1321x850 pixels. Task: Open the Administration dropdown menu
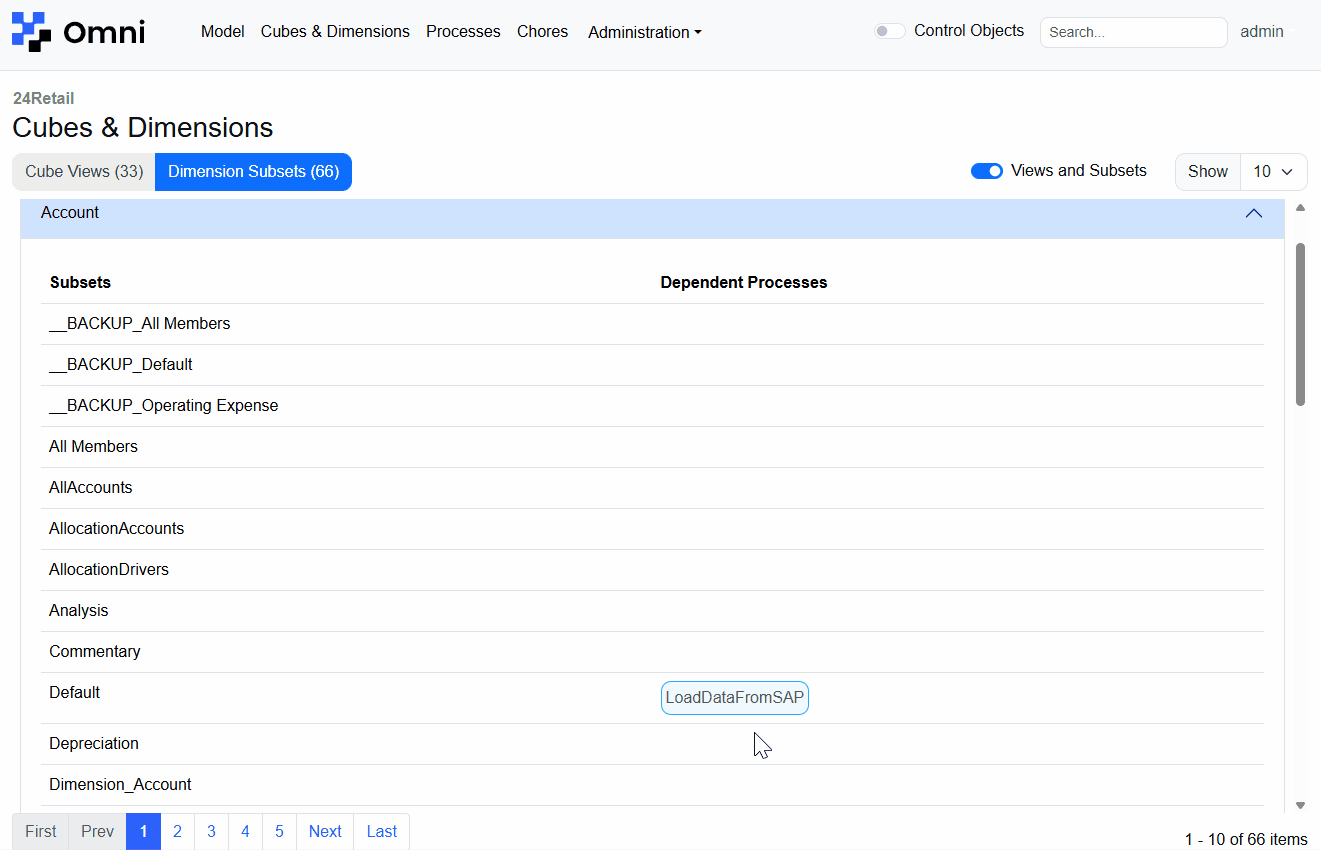(x=643, y=32)
